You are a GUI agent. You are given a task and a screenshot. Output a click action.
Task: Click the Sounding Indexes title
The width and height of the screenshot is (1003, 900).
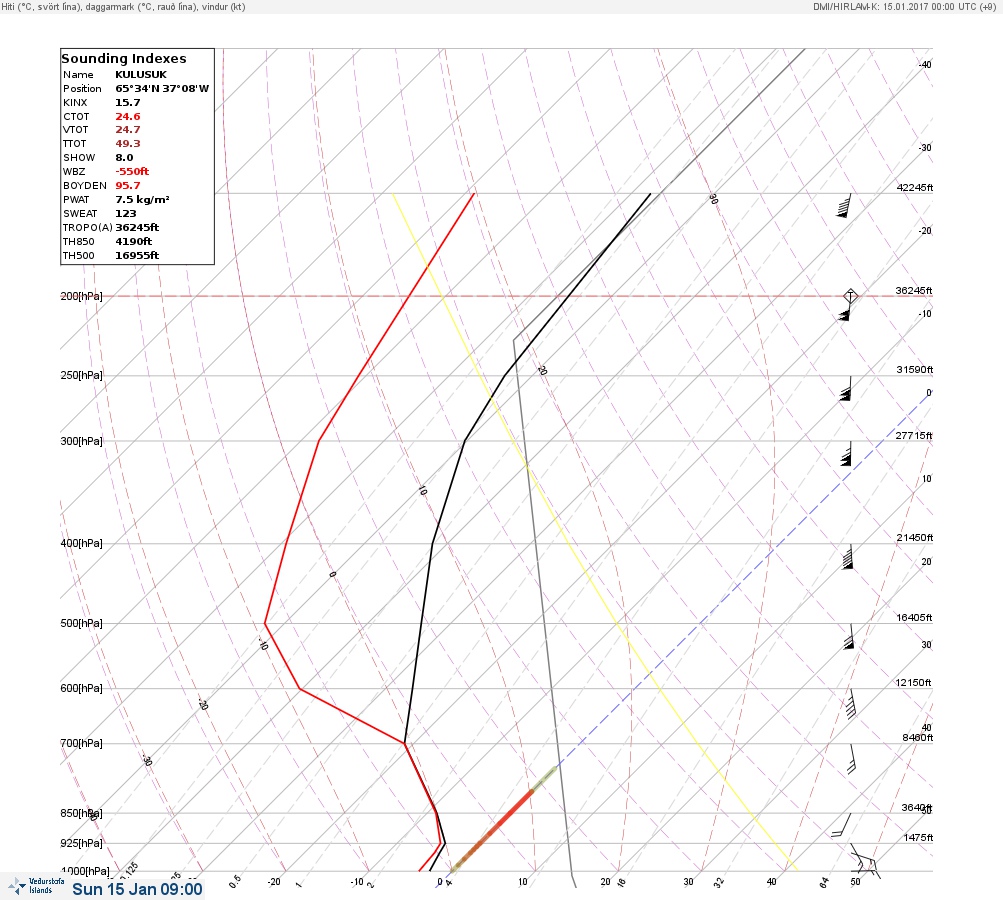pyautogui.click(x=123, y=58)
